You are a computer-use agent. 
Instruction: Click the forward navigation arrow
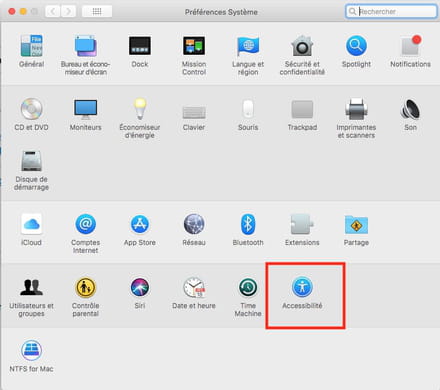click(x=68, y=11)
